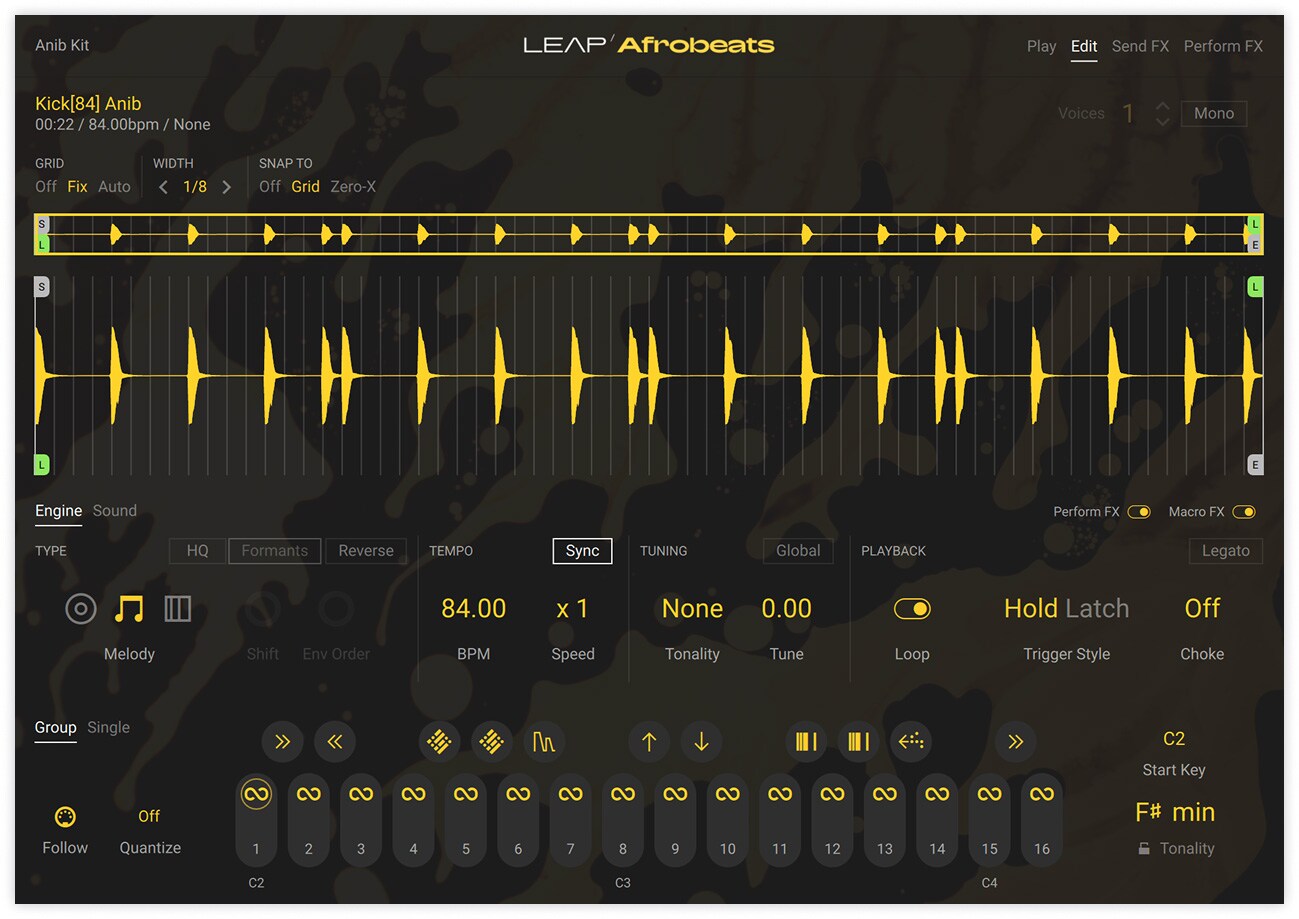Click the loop icon on pad 5
The image size is (1299, 919).
point(465,794)
